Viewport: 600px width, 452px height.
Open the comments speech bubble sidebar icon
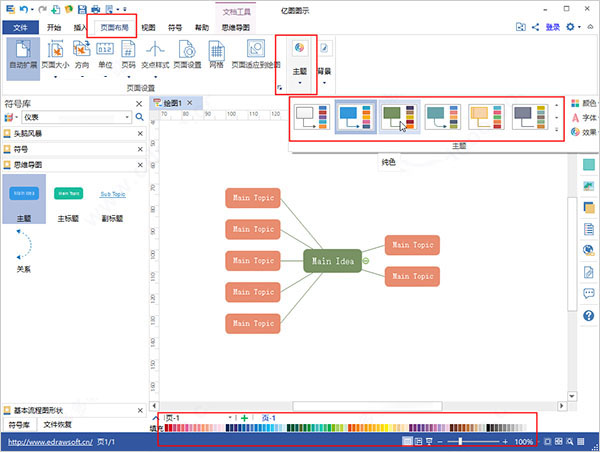point(589,294)
